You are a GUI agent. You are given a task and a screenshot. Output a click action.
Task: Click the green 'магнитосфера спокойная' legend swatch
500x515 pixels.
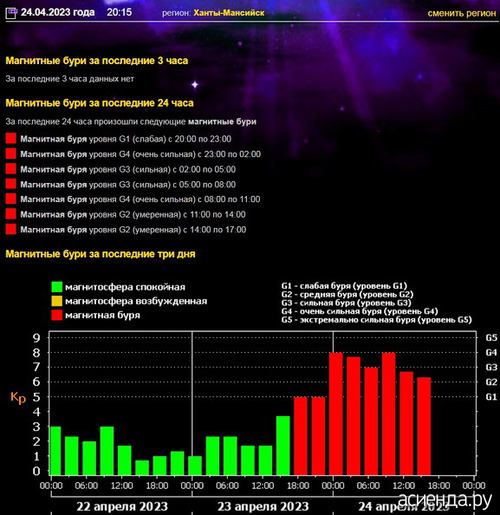(57, 287)
